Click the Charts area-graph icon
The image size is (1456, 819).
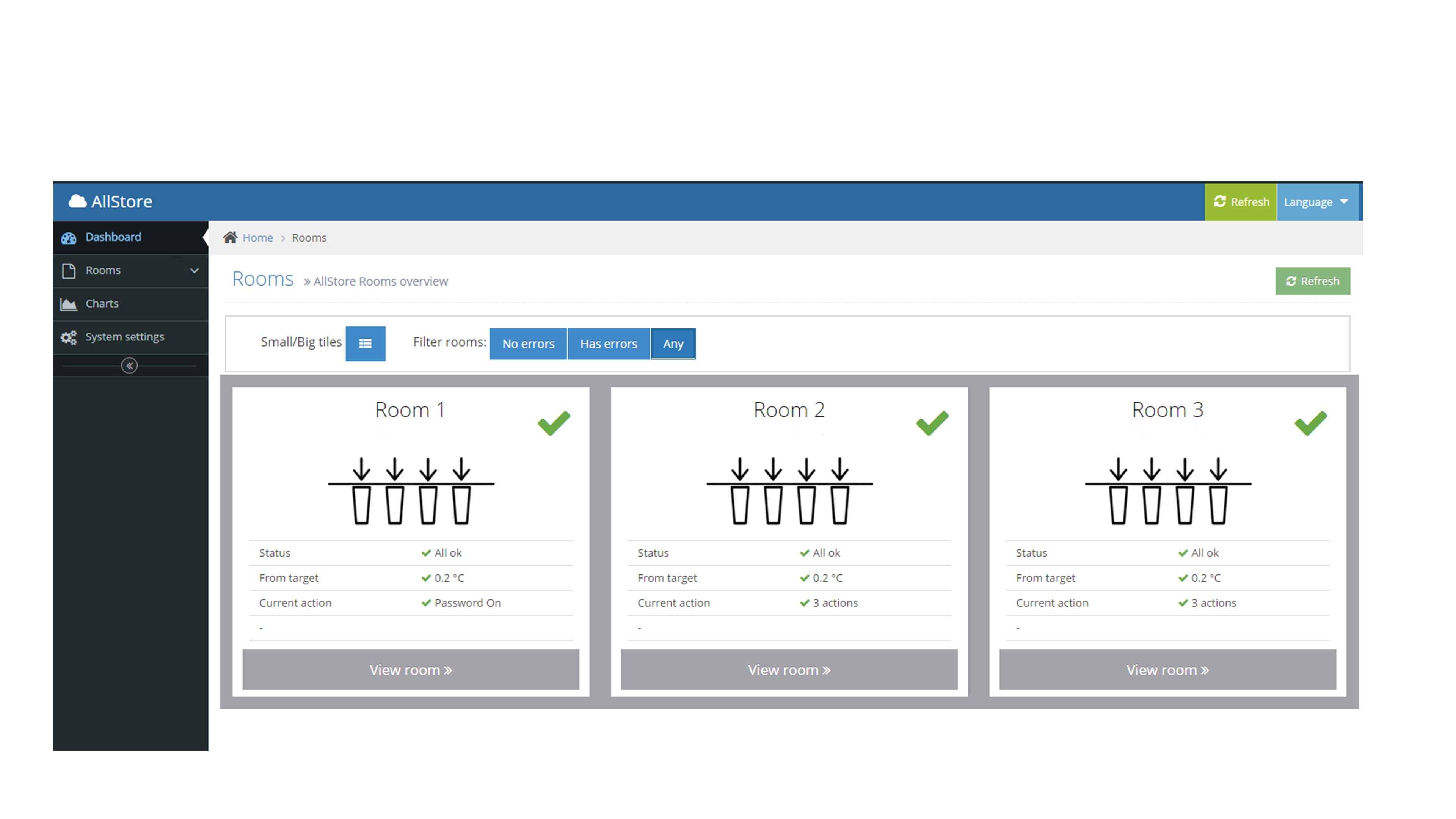click(x=68, y=304)
